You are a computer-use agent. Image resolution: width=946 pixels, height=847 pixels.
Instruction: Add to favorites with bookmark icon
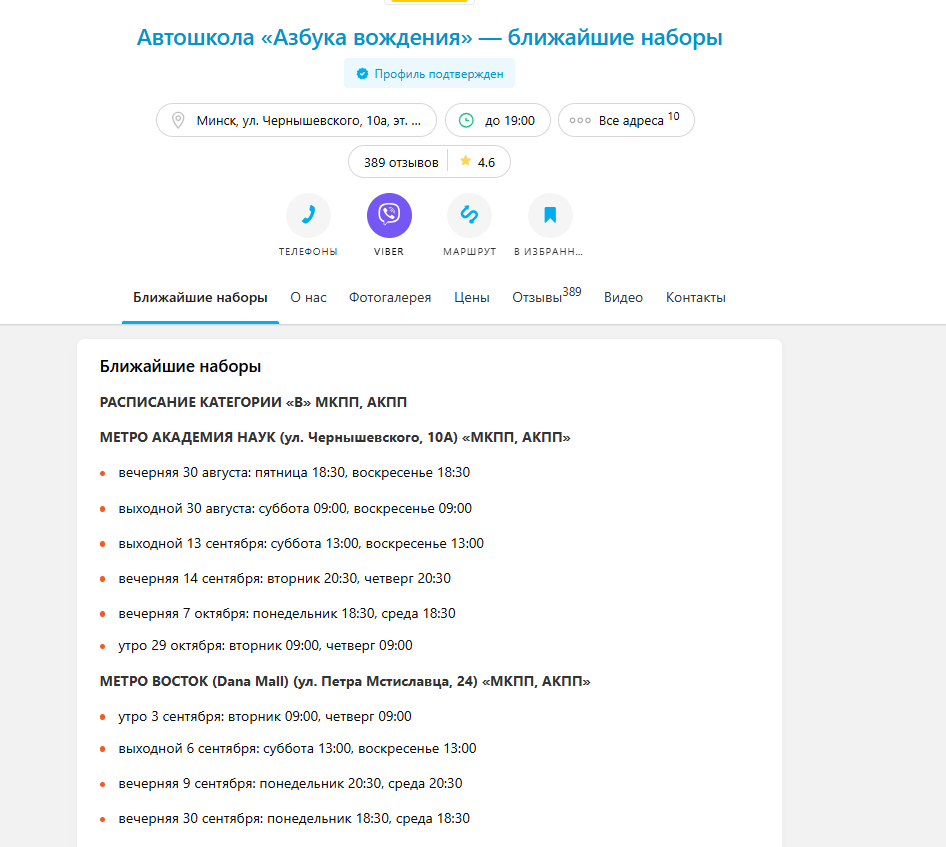tap(550, 215)
